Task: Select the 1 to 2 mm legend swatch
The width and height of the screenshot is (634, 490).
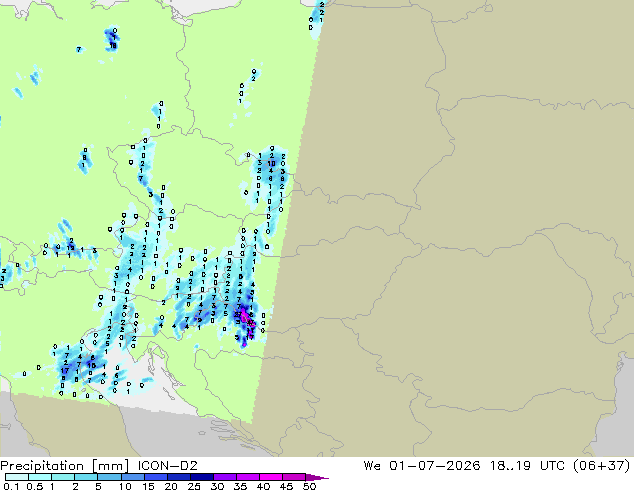Action: 63,477
